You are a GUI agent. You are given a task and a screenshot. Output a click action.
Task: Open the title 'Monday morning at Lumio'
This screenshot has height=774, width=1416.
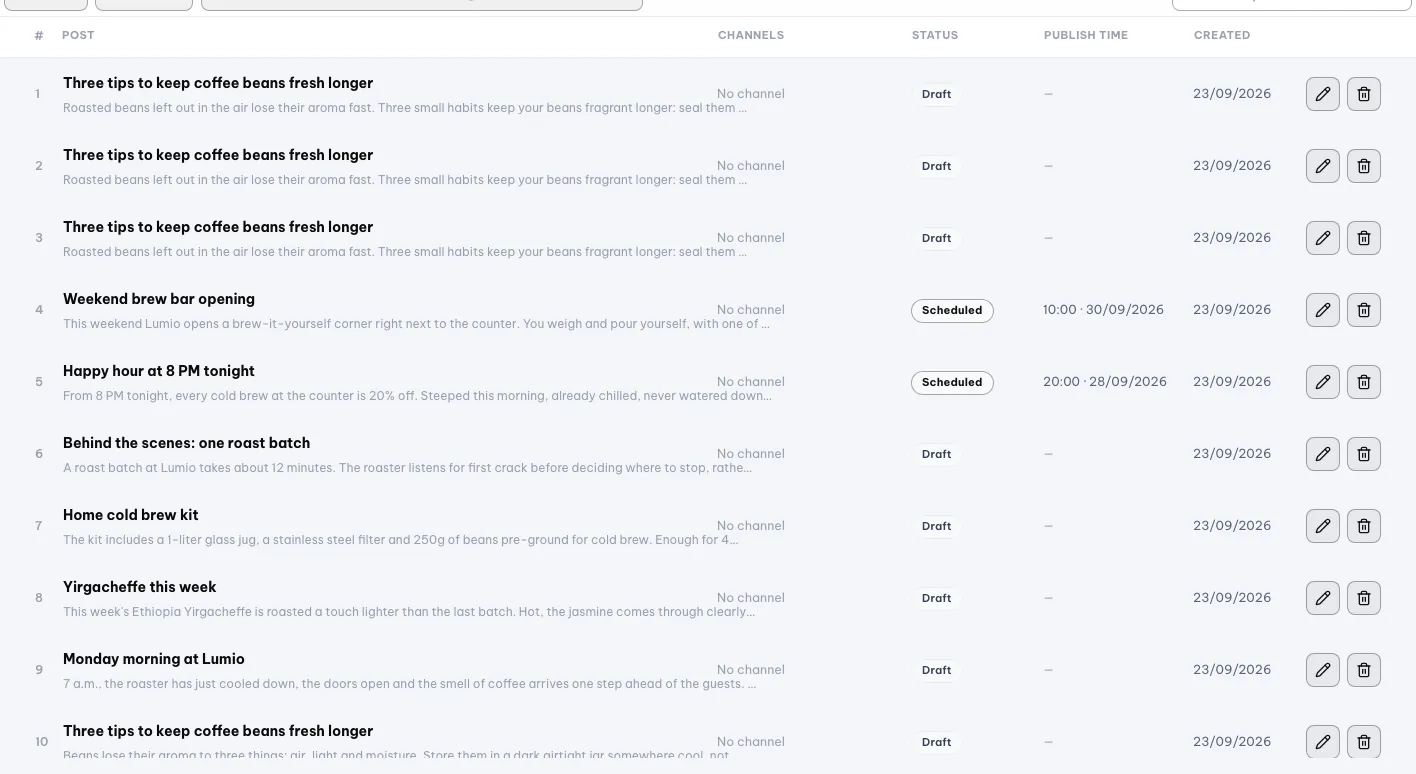pyautogui.click(x=154, y=659)
